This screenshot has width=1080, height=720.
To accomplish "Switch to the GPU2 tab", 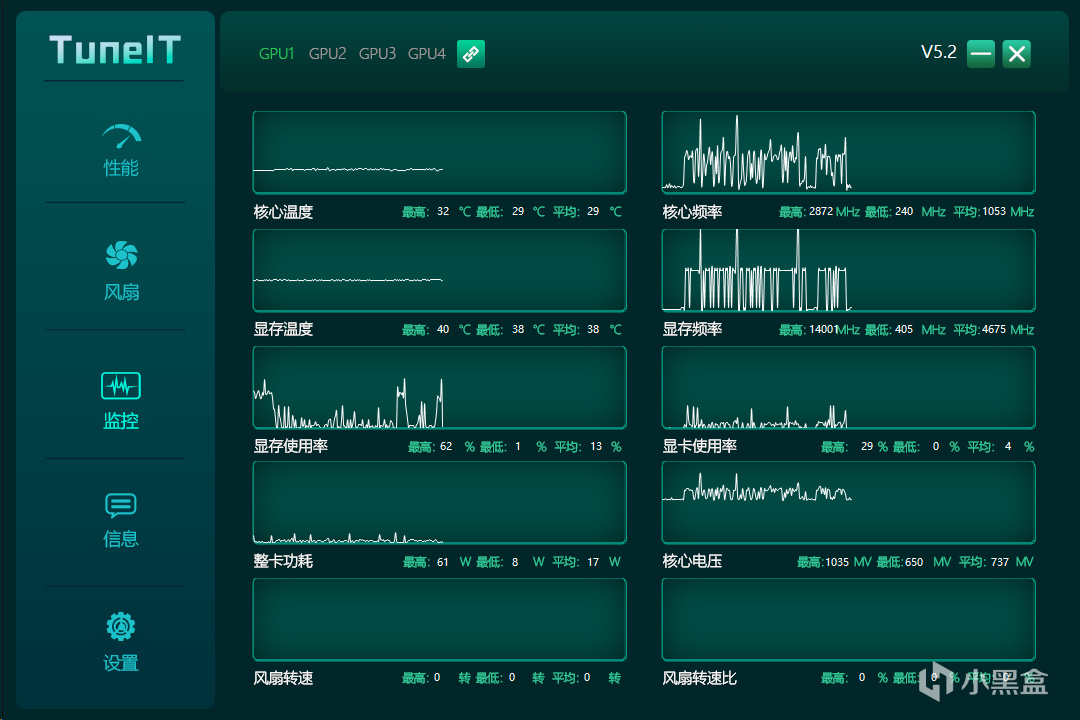I will (x=327, y=54).
